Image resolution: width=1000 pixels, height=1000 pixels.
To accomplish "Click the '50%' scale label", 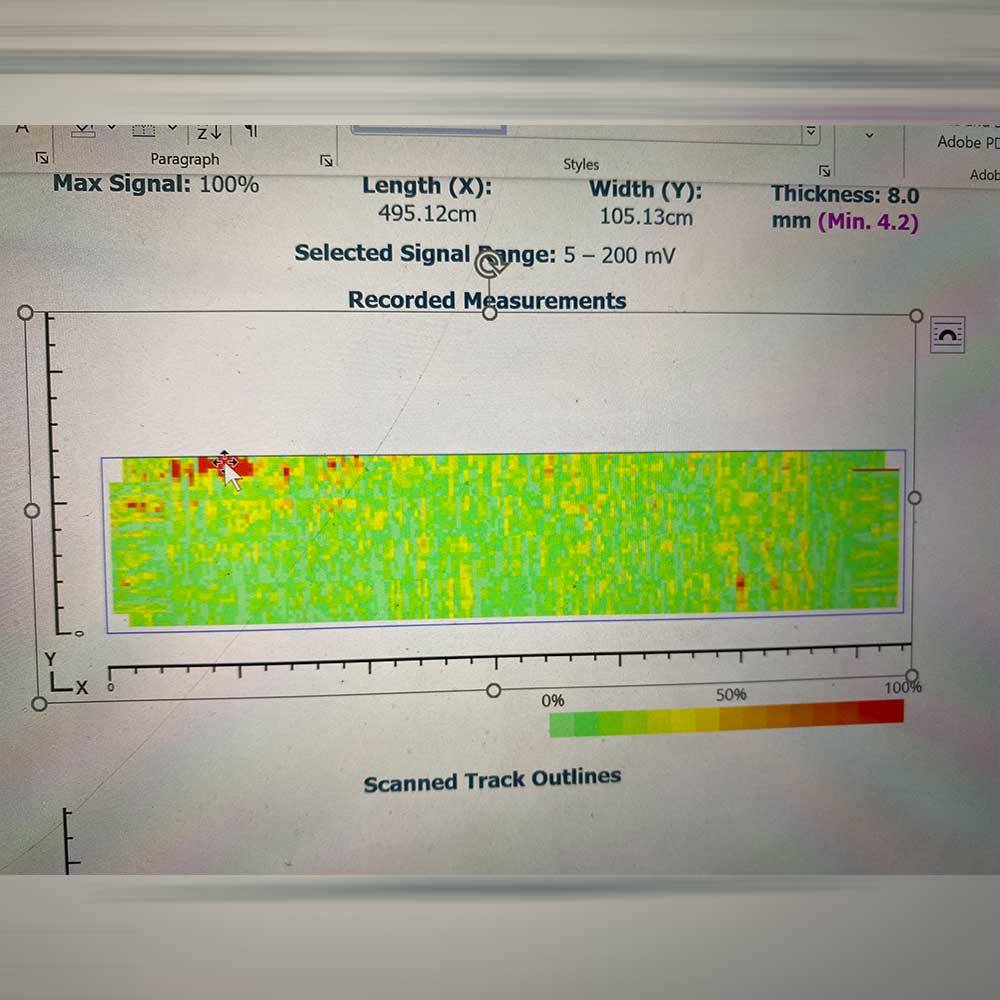I will pos(731,695).
